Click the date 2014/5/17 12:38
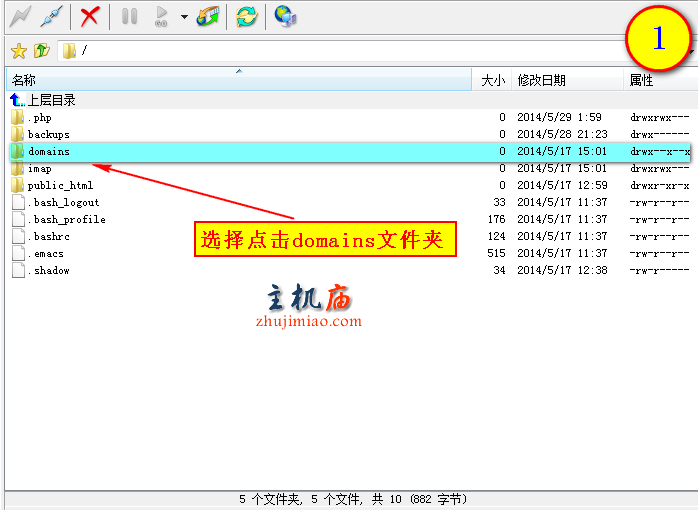 click(x=562, y=270)
